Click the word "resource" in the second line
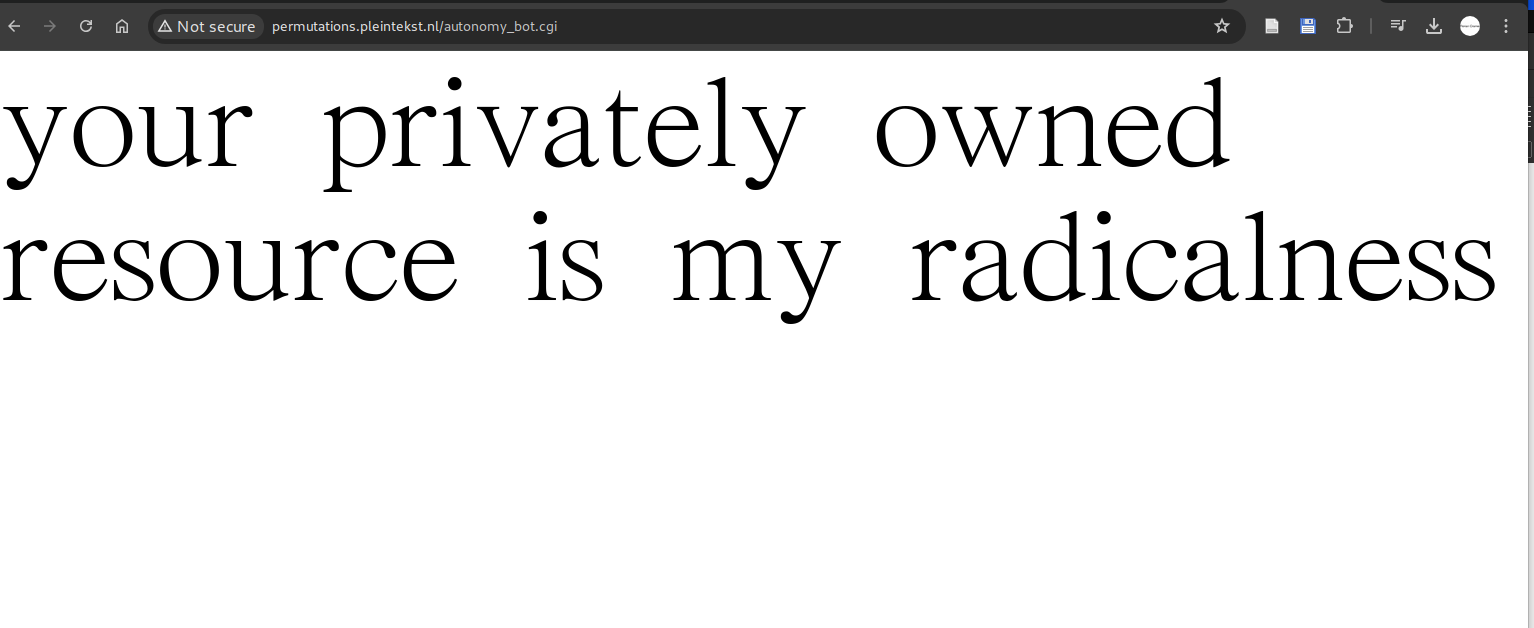This screenshot has width=1534, height=628. [x=228, y=263]
